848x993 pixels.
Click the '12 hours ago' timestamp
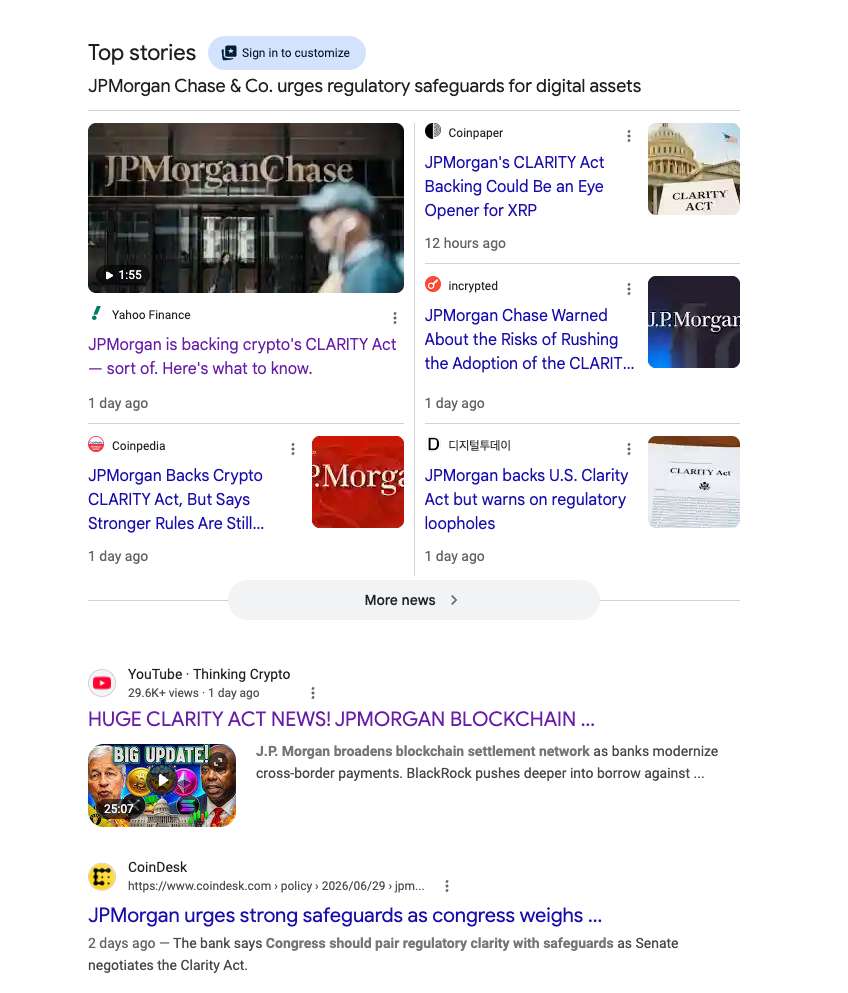coord(465,243)
